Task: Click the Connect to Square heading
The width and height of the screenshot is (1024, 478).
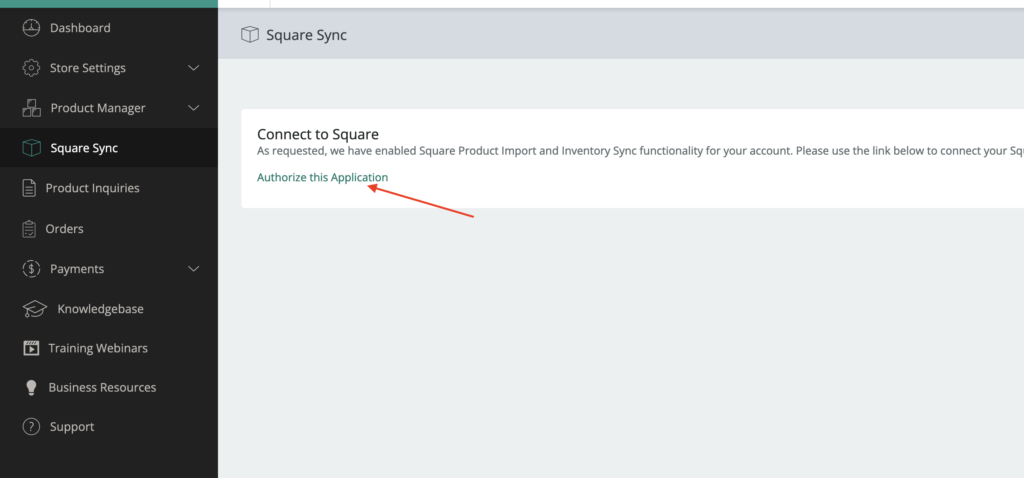Action: [x=317, y=134]
